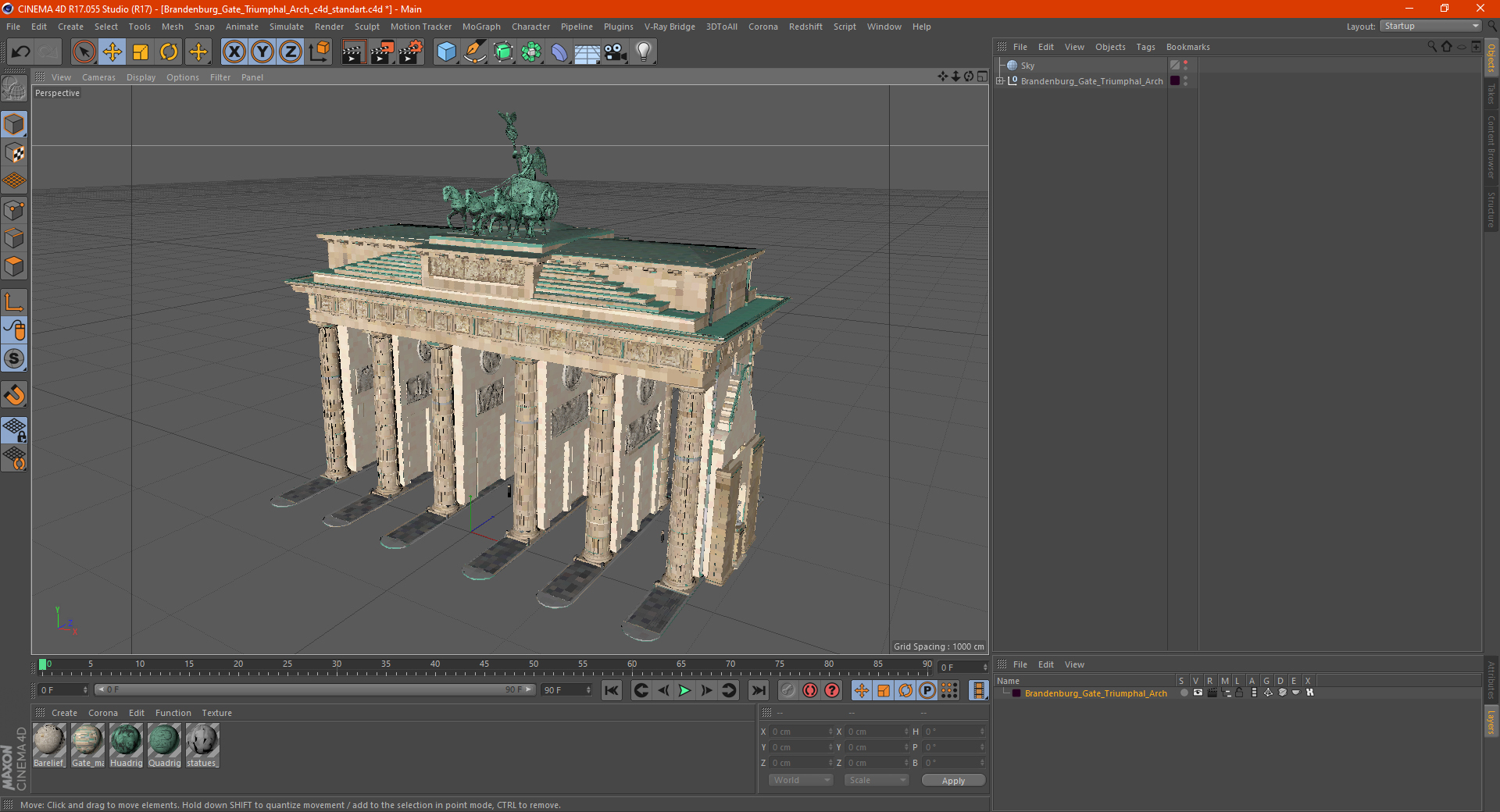Click the Apply coordinates button
The width and height of the screenshot is (1500, 812).
pyautogui.click(x=953, y=781)
